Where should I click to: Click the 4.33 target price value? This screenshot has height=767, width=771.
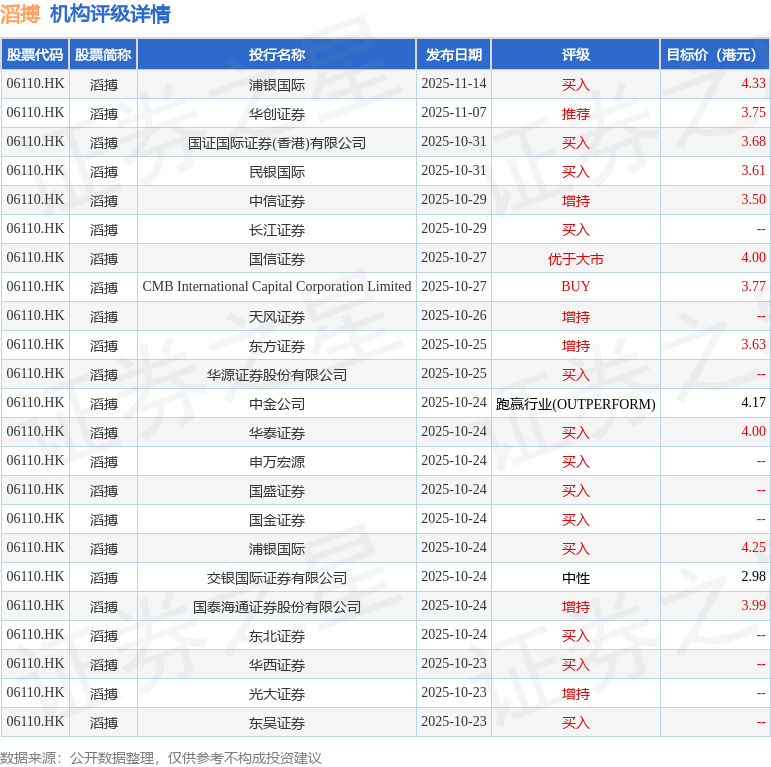(753, 84)
